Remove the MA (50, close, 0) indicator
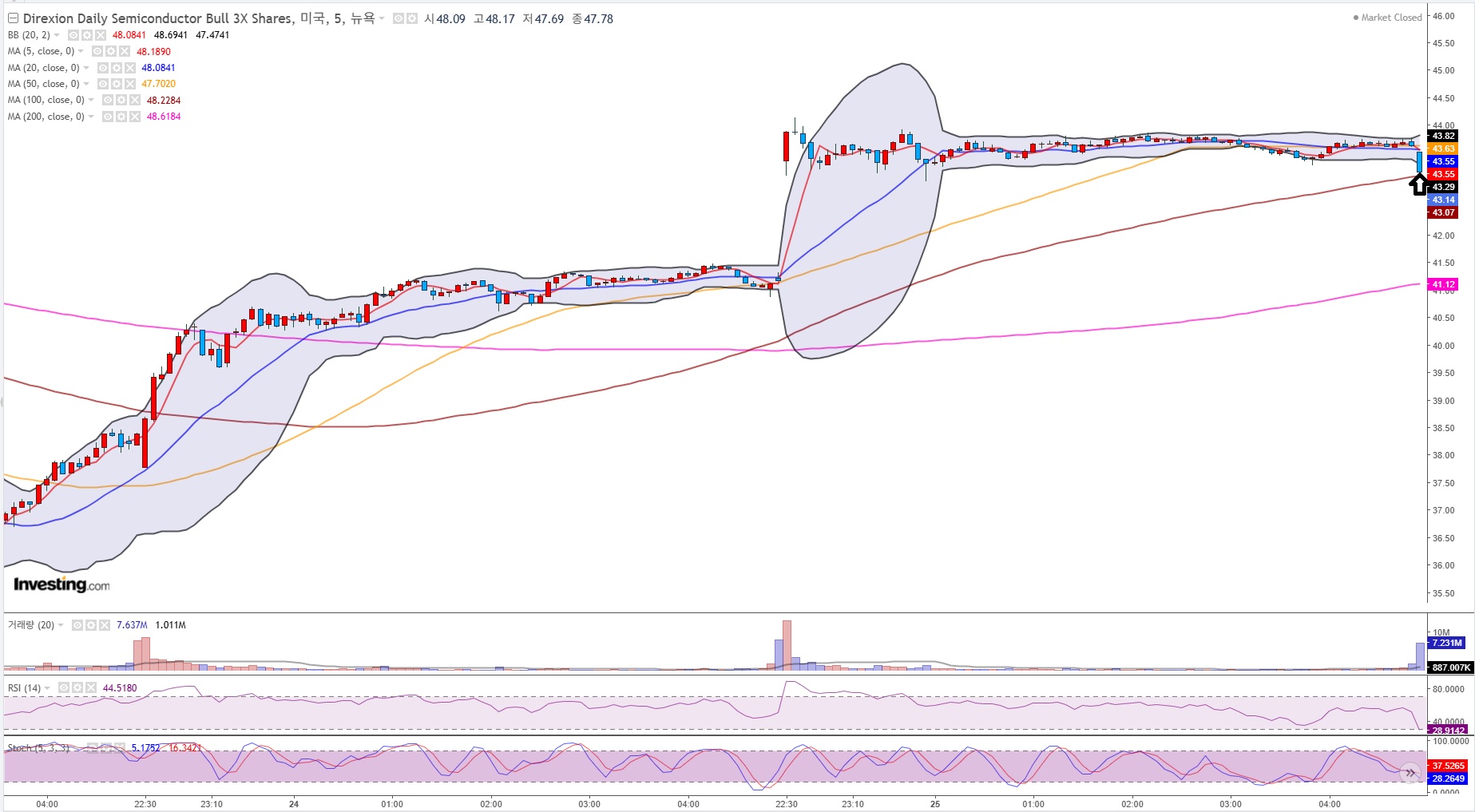This screenshot has height=812, width=1475. 130,84
